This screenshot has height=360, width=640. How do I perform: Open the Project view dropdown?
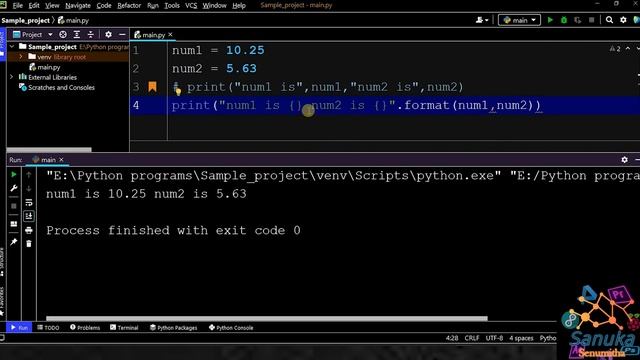point(33,35)
